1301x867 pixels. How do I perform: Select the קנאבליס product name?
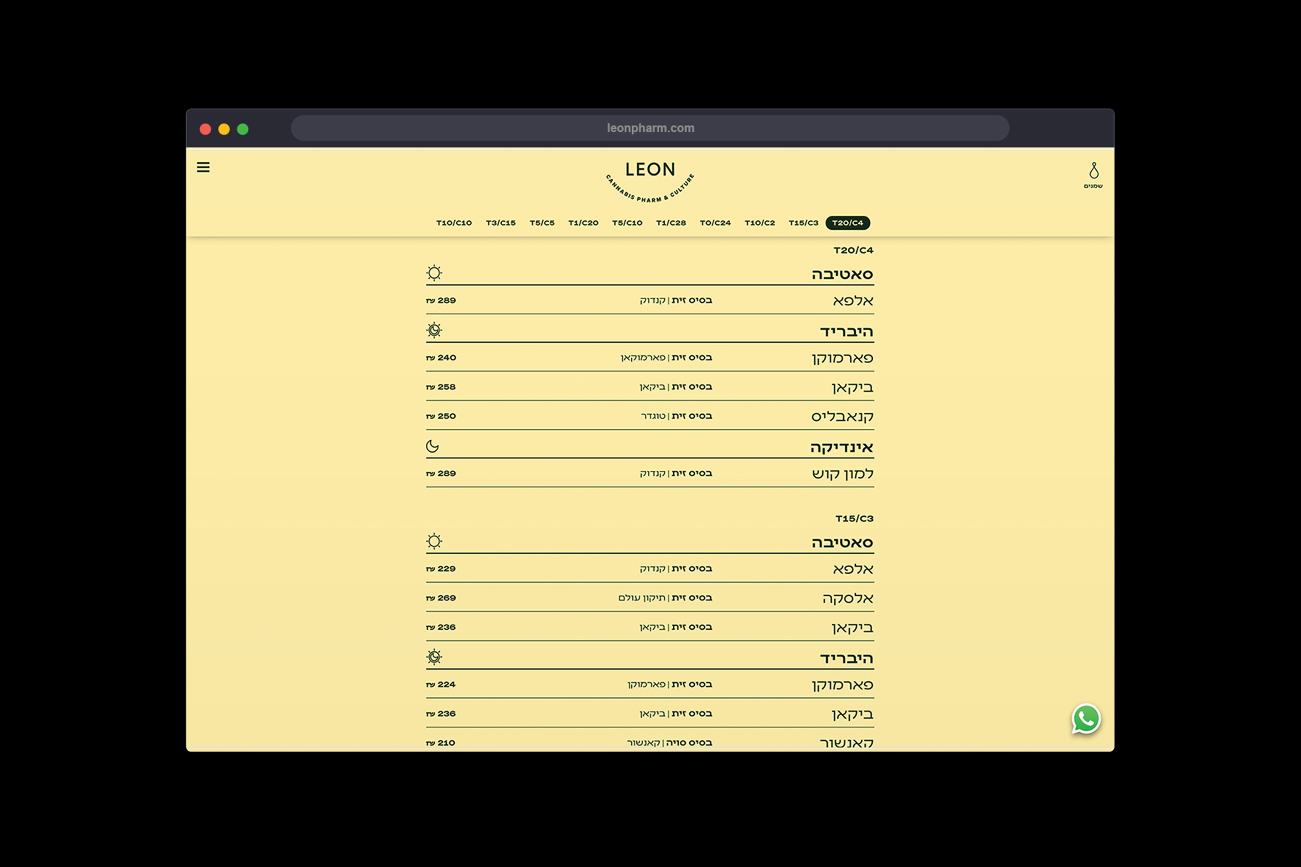(x=842, y=416)
